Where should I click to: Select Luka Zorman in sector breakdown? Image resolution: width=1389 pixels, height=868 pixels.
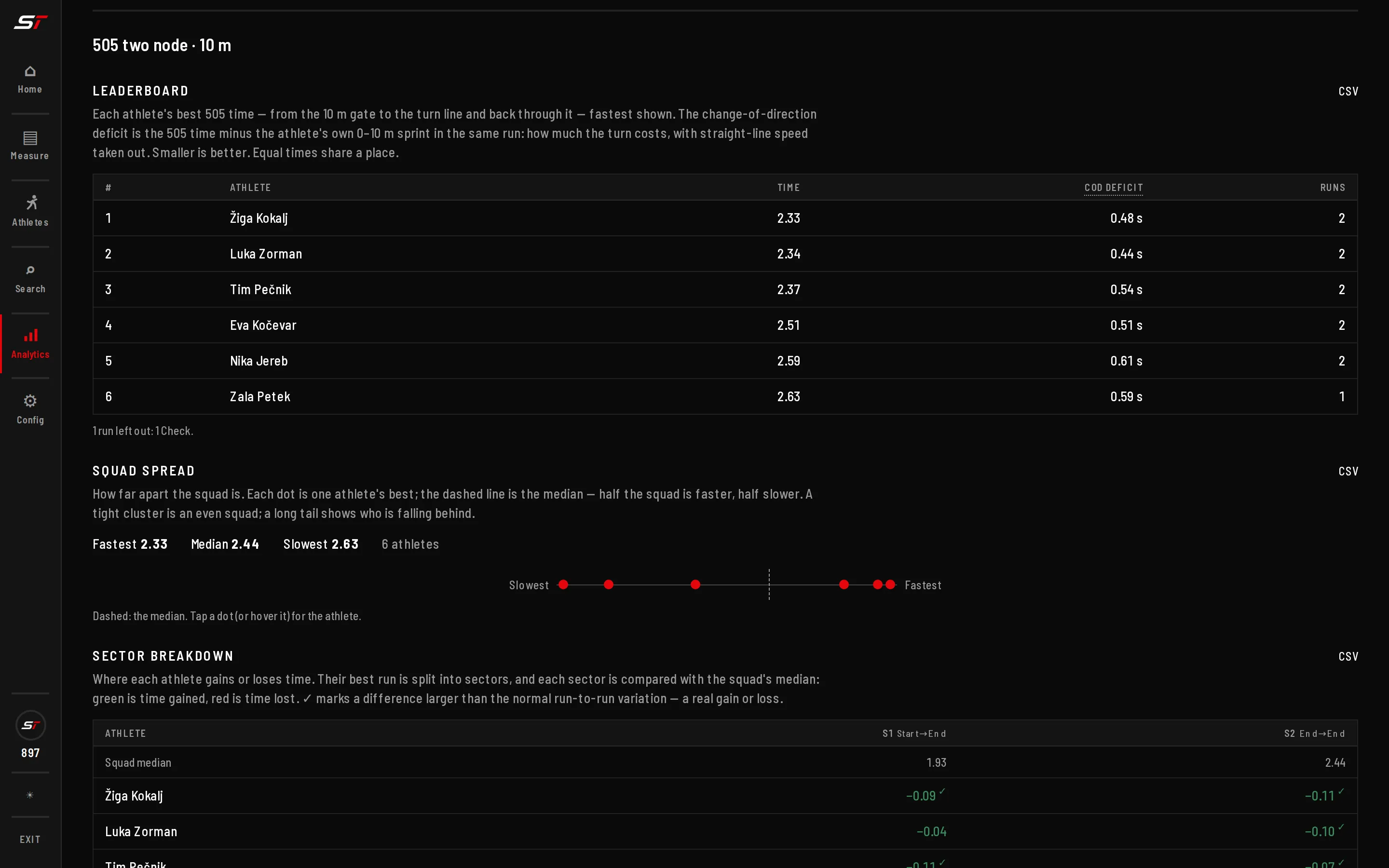click(141, 831)
